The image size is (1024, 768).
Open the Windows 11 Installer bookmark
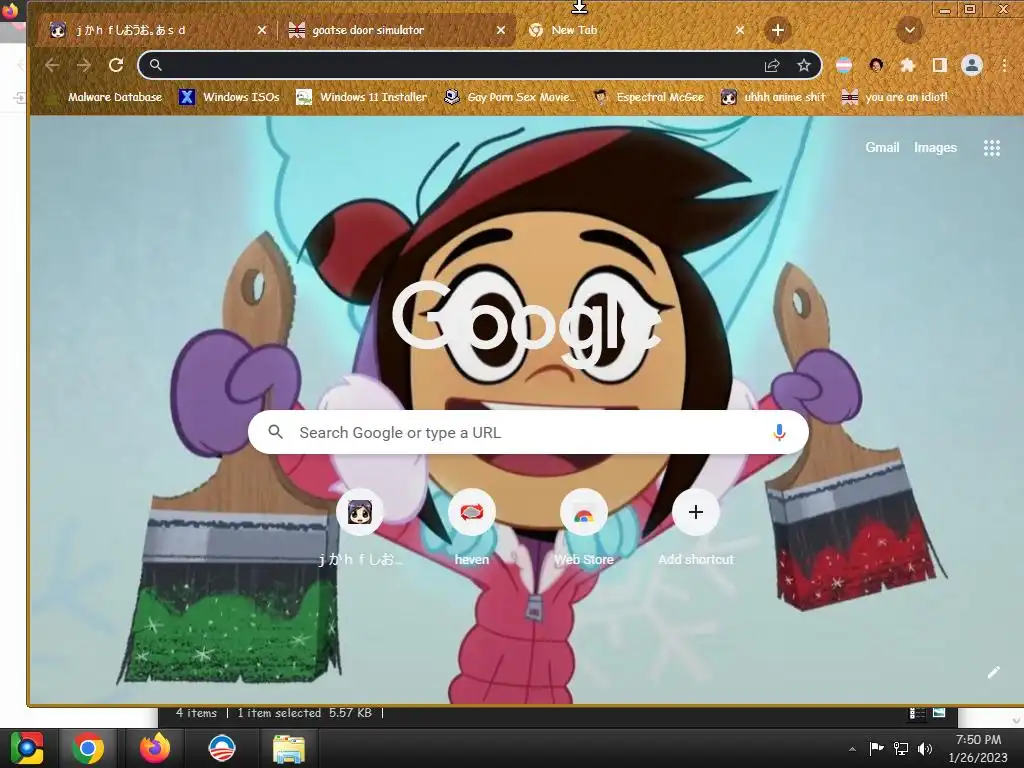point(361,97)
